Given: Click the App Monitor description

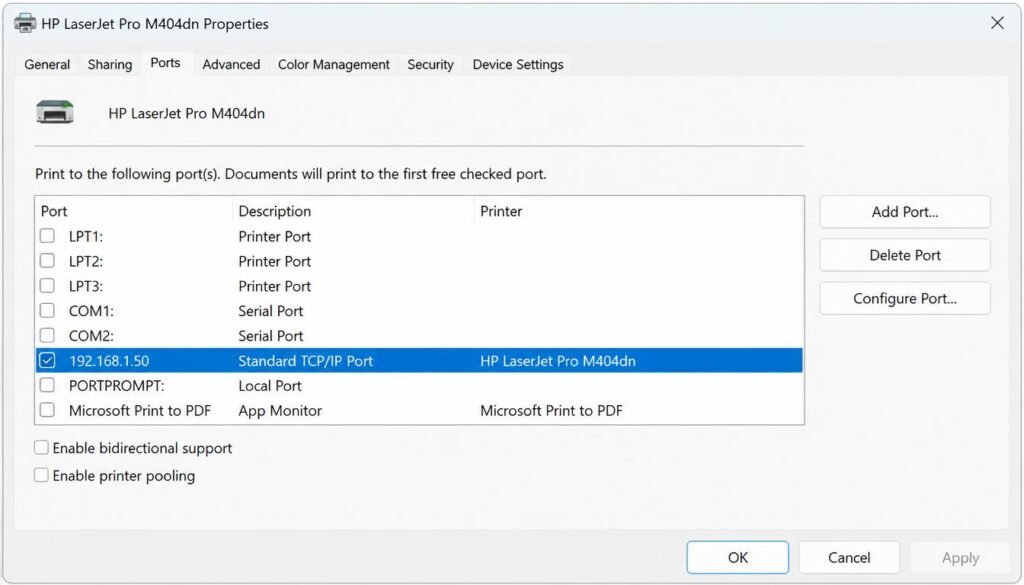Looking at the screenshot, I should tap(280, 410).
